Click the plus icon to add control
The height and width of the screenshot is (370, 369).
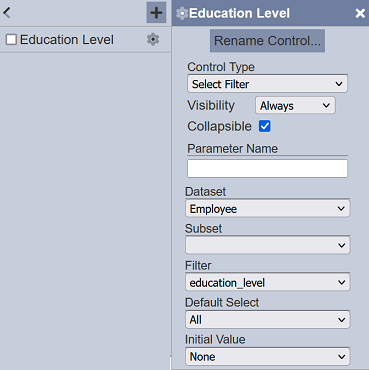click(156, 13)
